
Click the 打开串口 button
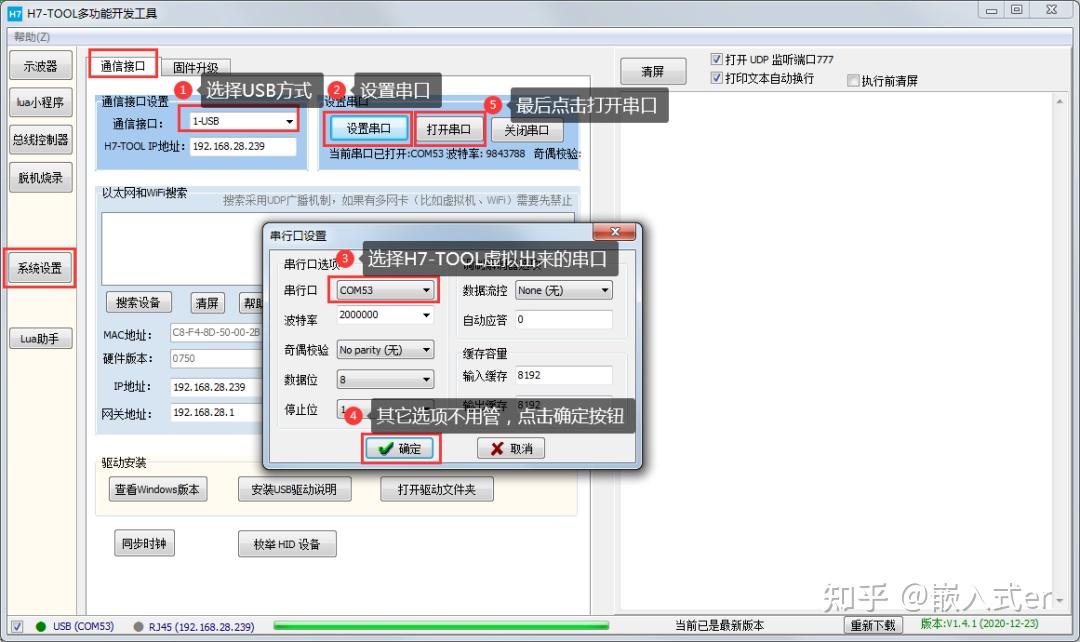(448, 128)
